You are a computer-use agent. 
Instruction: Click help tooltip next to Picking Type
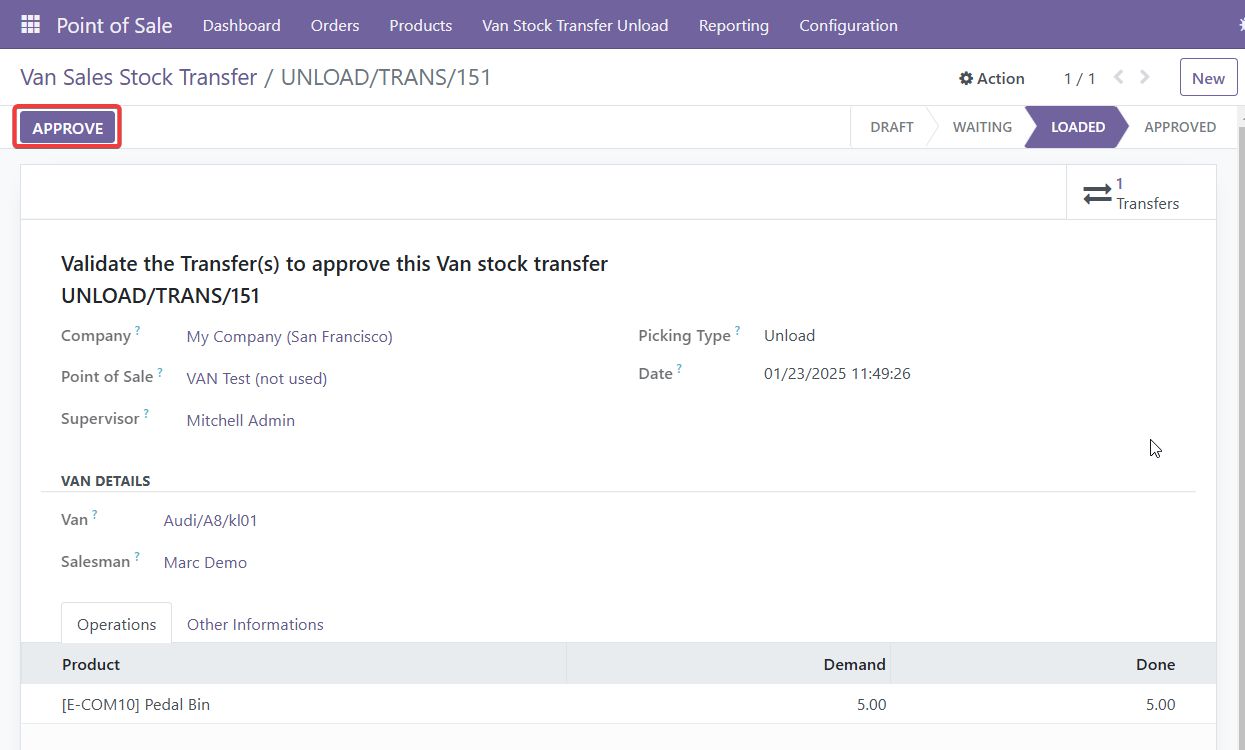pyautogui.click(x=738, y=330)
